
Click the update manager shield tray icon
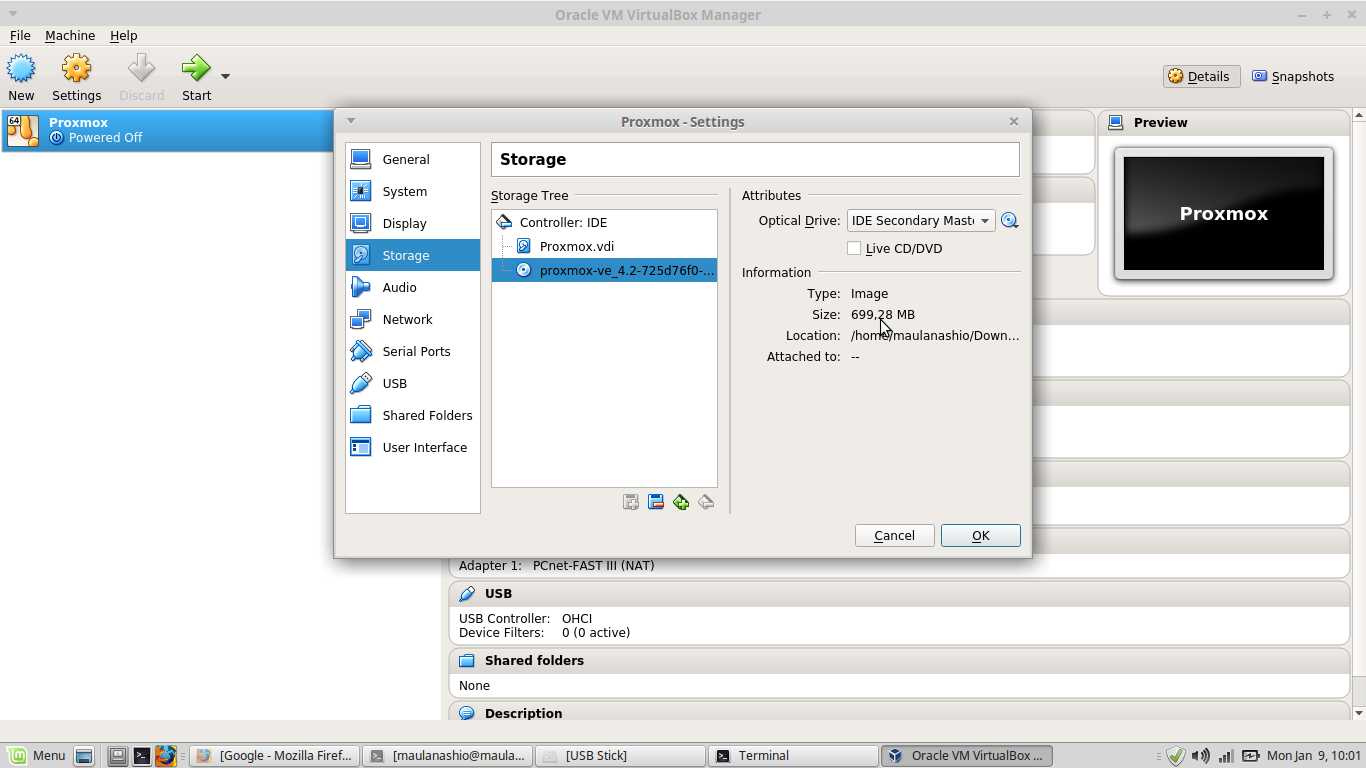[x=1176, y=756]
